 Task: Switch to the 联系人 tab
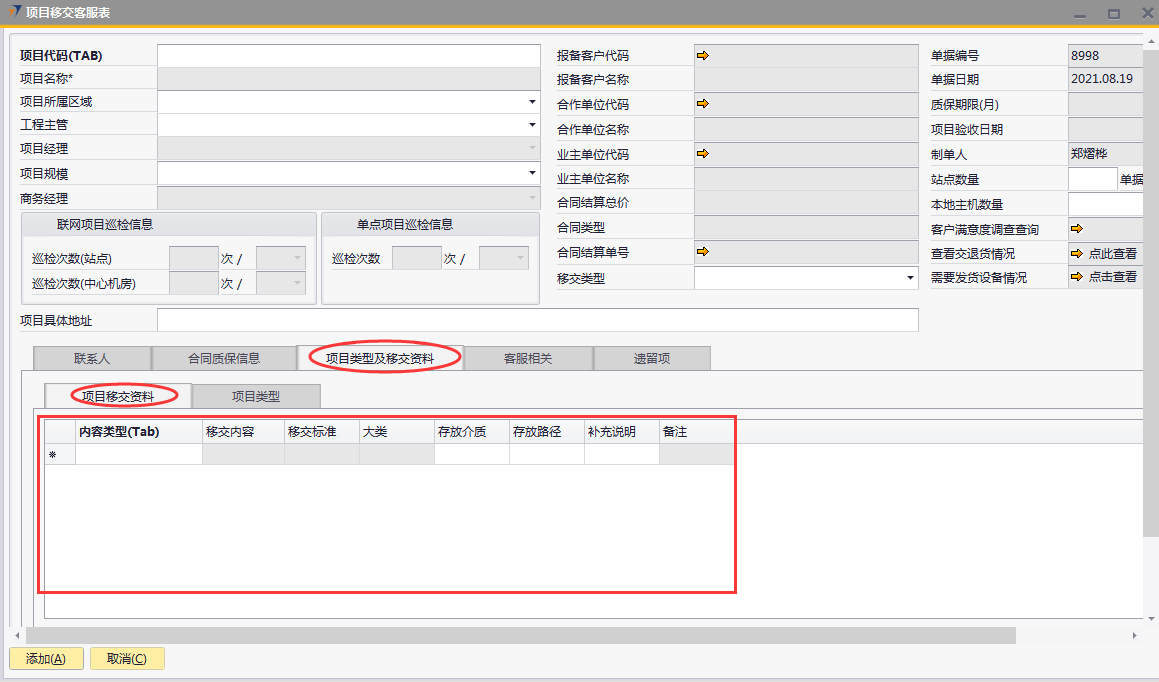click(x=92, y=358)
